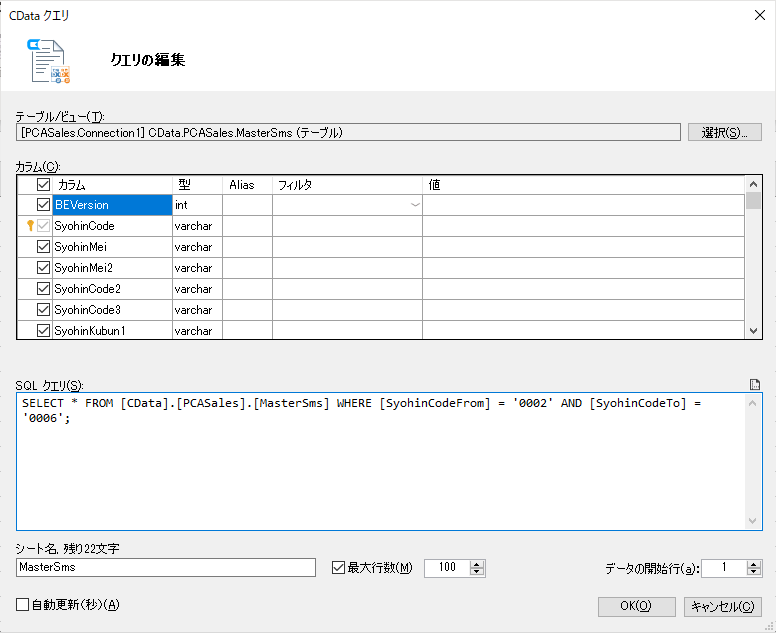Increase データの開始行 with the up arrow
The image size is (776, 633).
[x=754, y=564]
